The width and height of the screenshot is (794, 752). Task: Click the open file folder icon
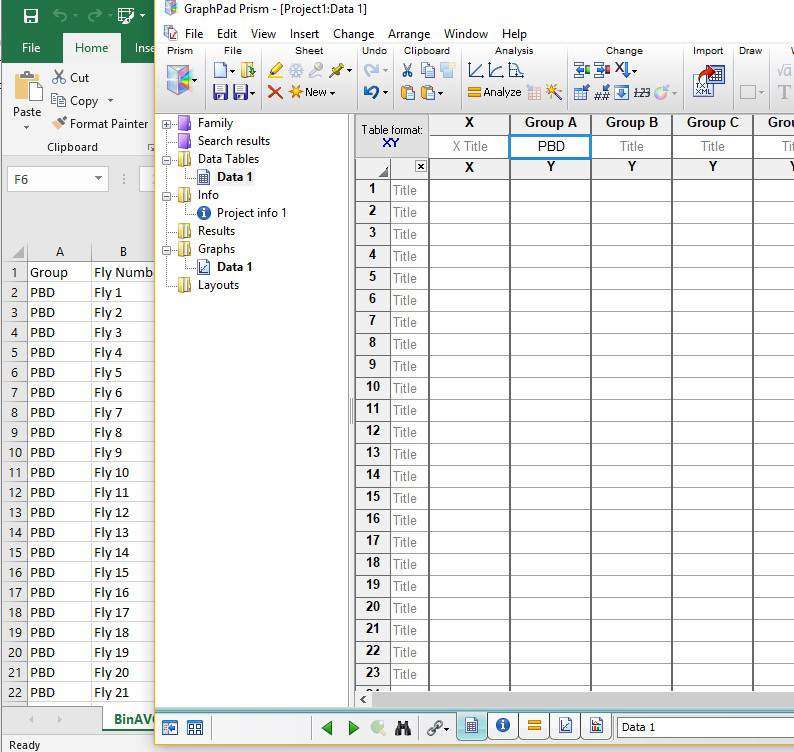tap(248, 70)
